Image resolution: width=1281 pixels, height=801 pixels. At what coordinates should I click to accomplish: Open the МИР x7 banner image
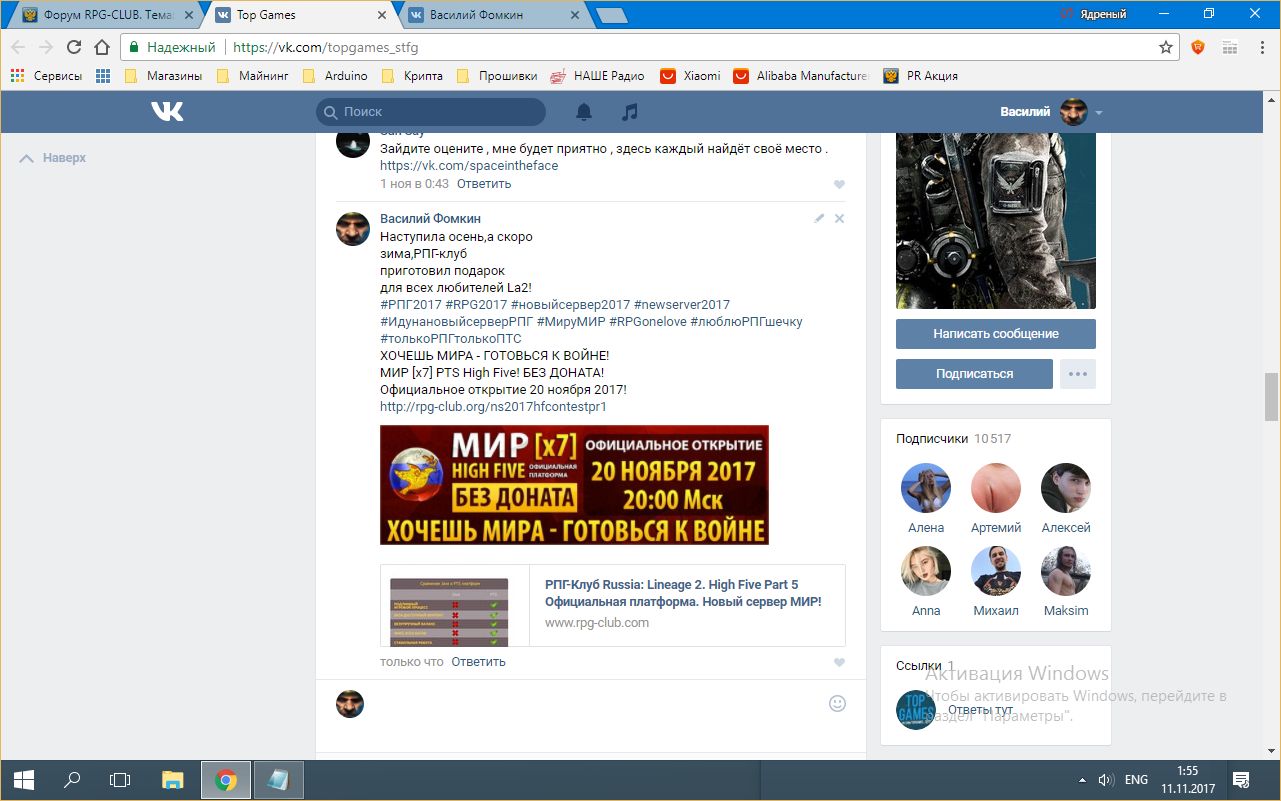pyautogui.click(x=574, y=485)
